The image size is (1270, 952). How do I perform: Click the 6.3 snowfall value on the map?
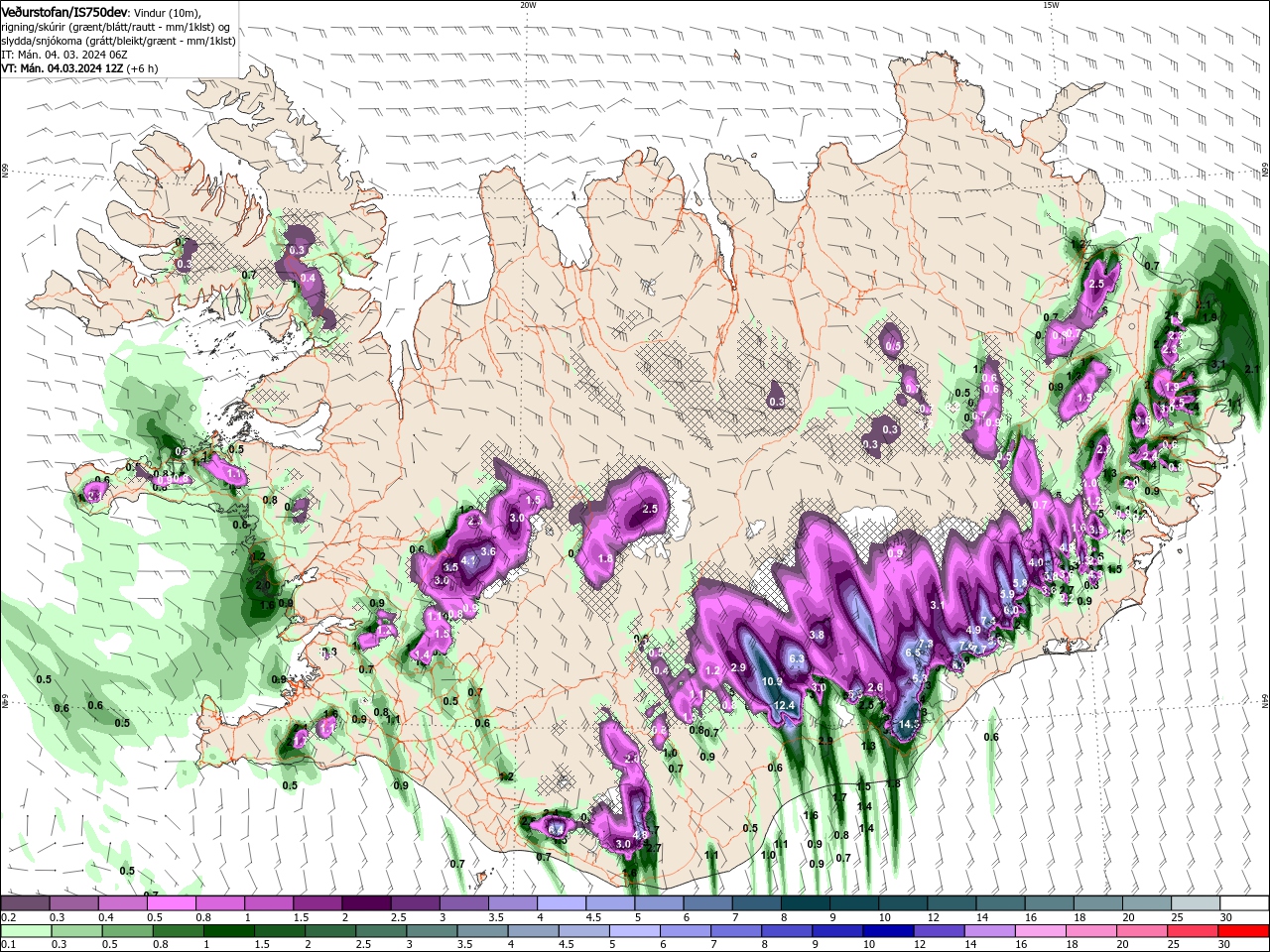point(796,658)
